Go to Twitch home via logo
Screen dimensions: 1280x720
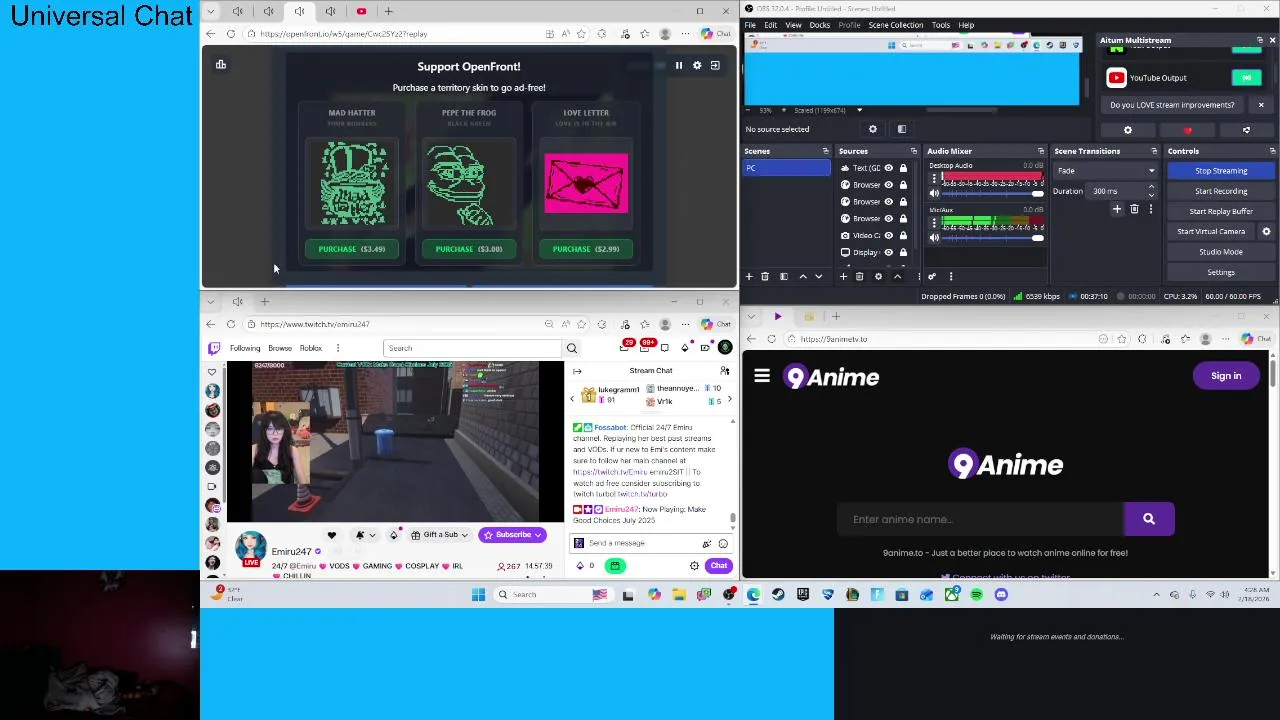click(214, 348)
